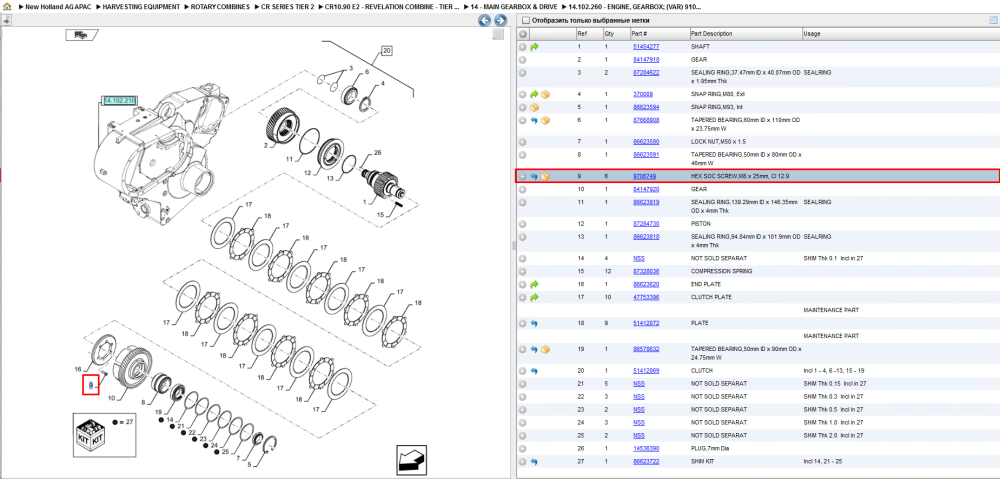
Task: Select the COMPRESSION SPRING description text
Action: pos(721,271)
